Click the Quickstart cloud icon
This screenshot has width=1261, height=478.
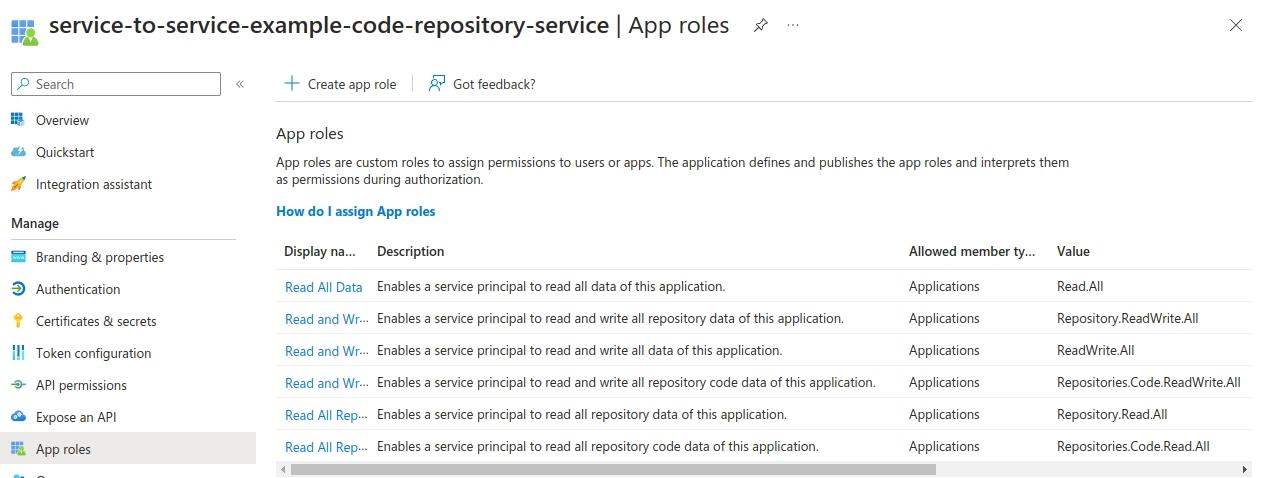point(18,152)
